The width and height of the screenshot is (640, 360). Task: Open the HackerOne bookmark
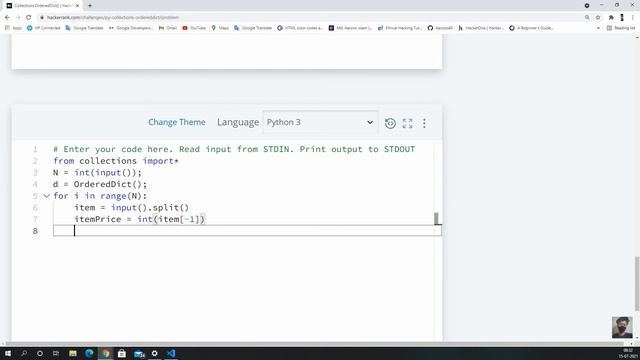pyautogui.click(x=481, y=28)
